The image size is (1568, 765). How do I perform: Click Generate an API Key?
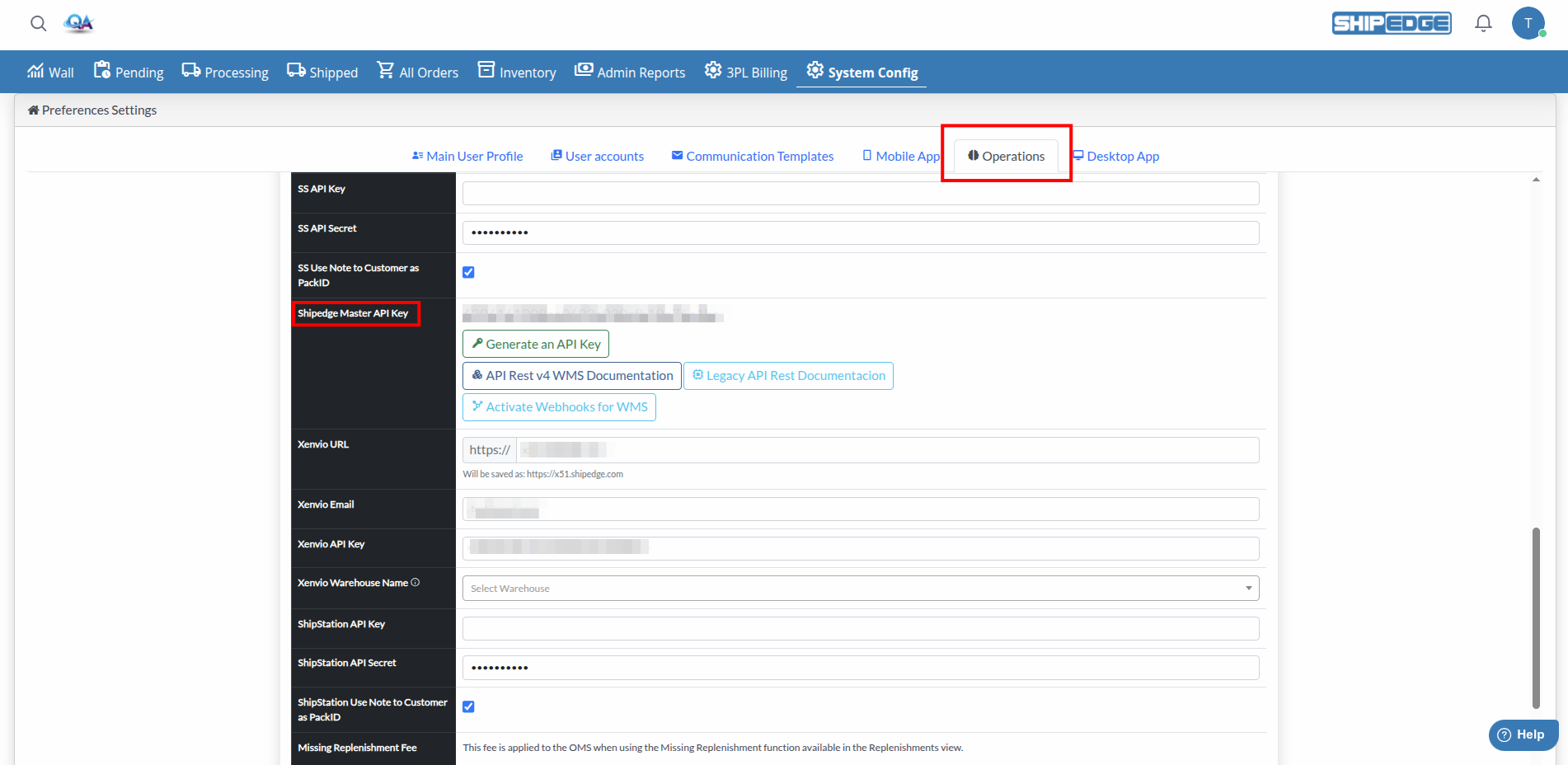[x=535, y=344]
